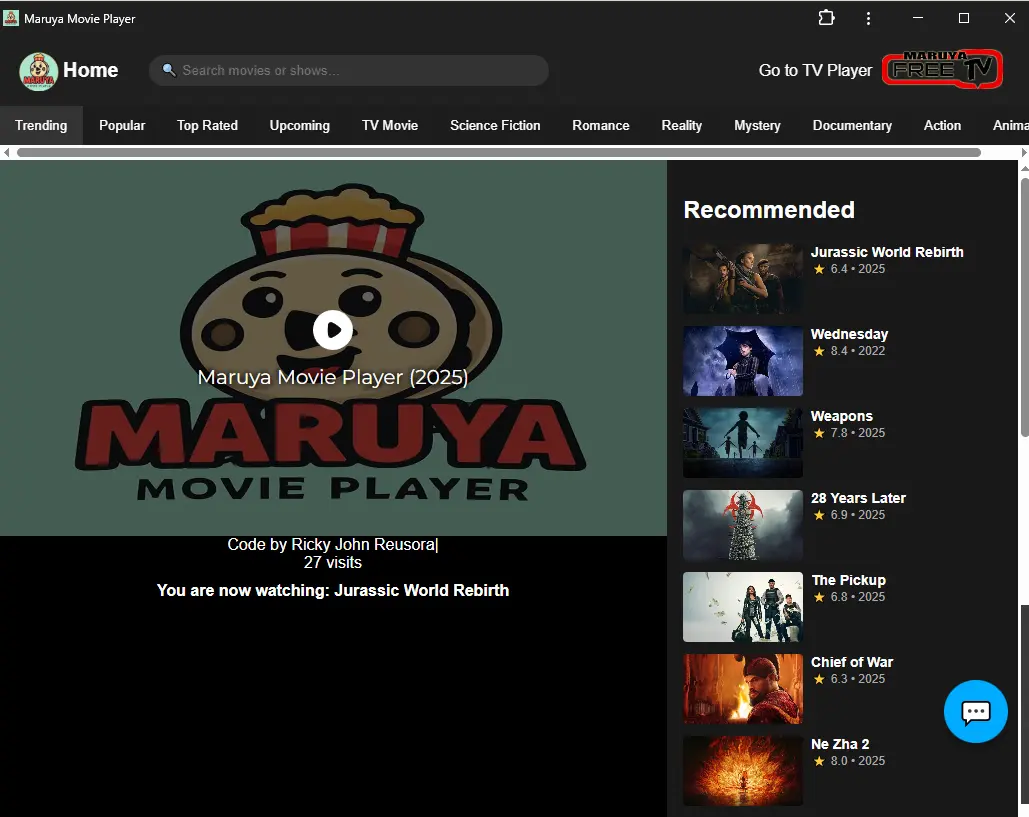
Task: Open the Action category
Action: pos(942,125)
